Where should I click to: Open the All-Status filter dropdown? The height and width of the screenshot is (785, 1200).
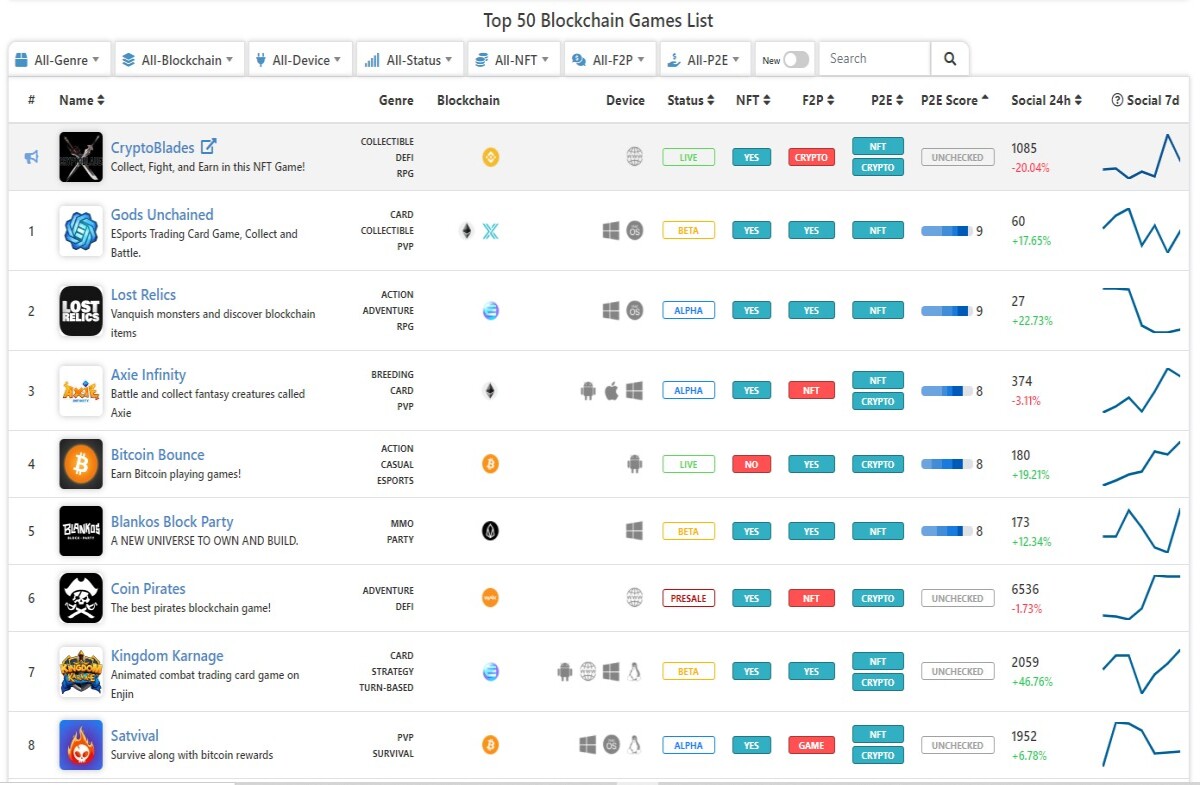[410, 59]
